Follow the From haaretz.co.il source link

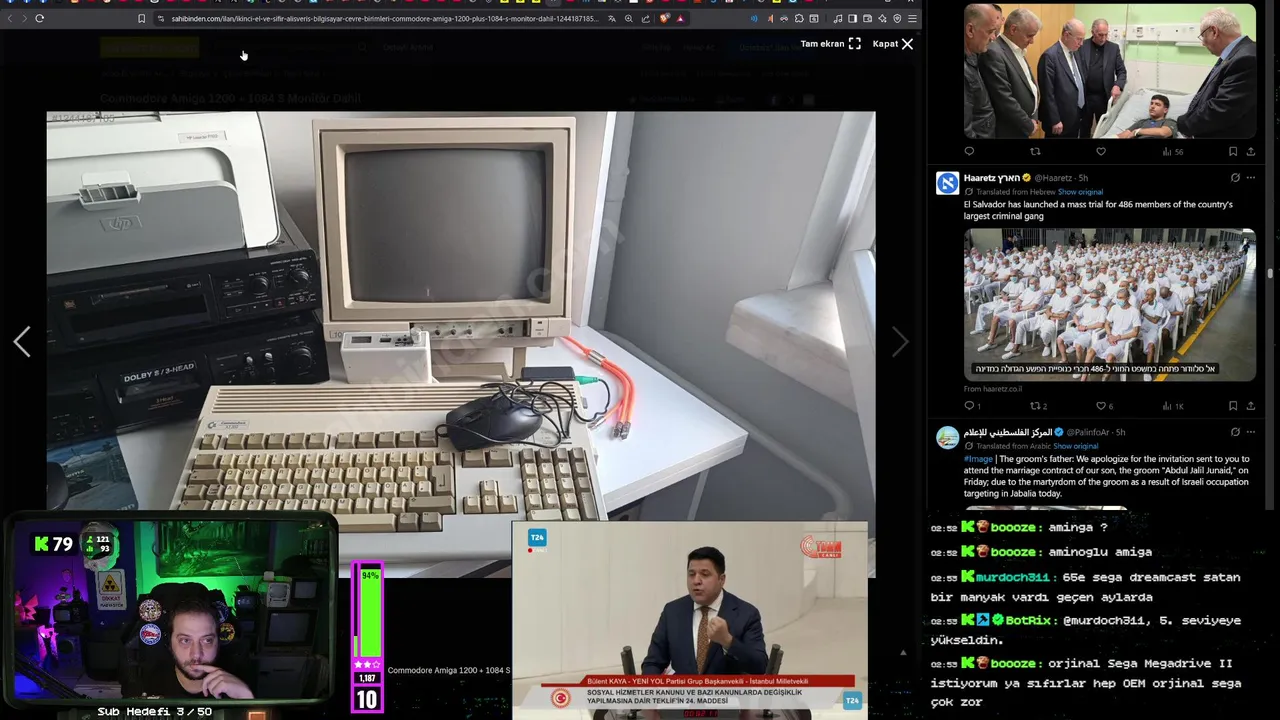pos(992,389)
